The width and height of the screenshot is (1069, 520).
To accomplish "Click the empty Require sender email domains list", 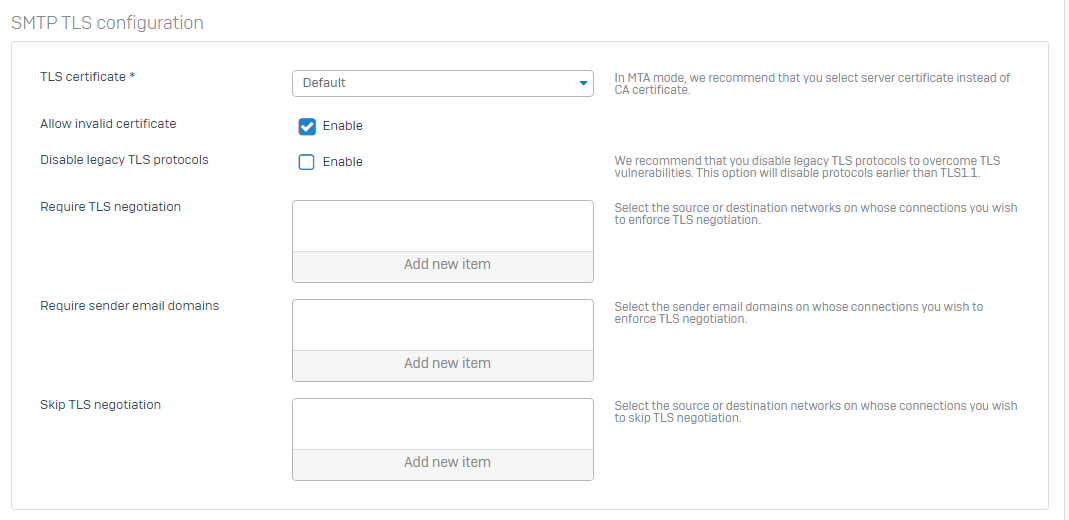I will (442, 325).
